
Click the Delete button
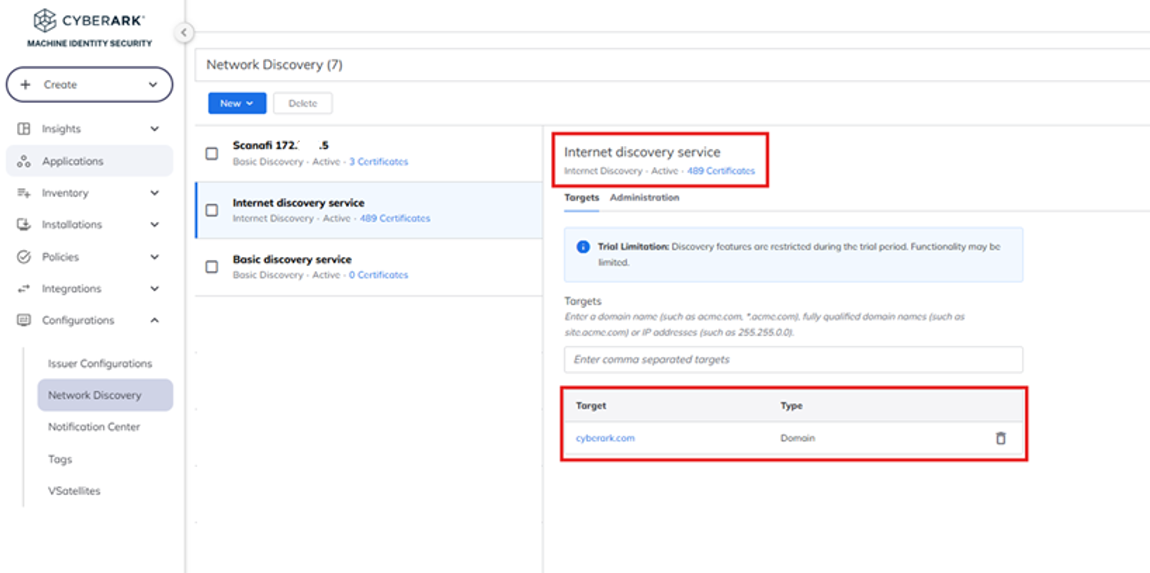point(303,103)
